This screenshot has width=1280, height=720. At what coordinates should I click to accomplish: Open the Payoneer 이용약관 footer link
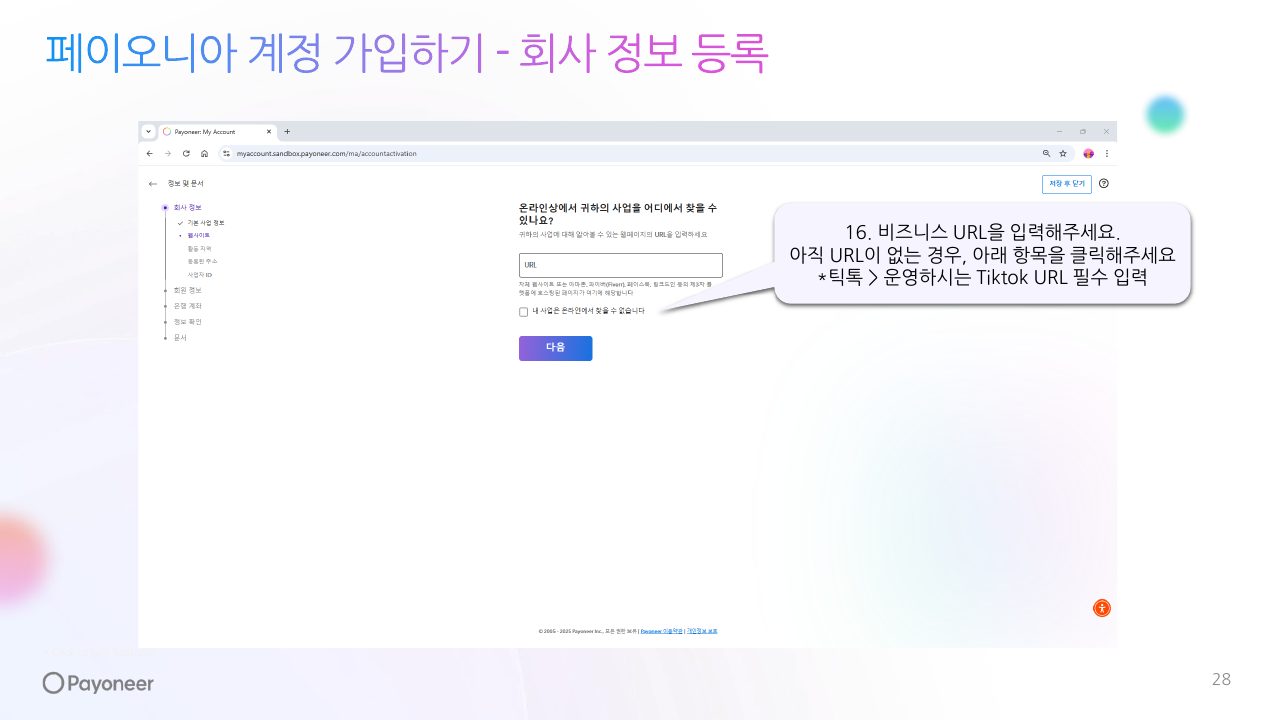pyautogui.click(x=661, y=632)
